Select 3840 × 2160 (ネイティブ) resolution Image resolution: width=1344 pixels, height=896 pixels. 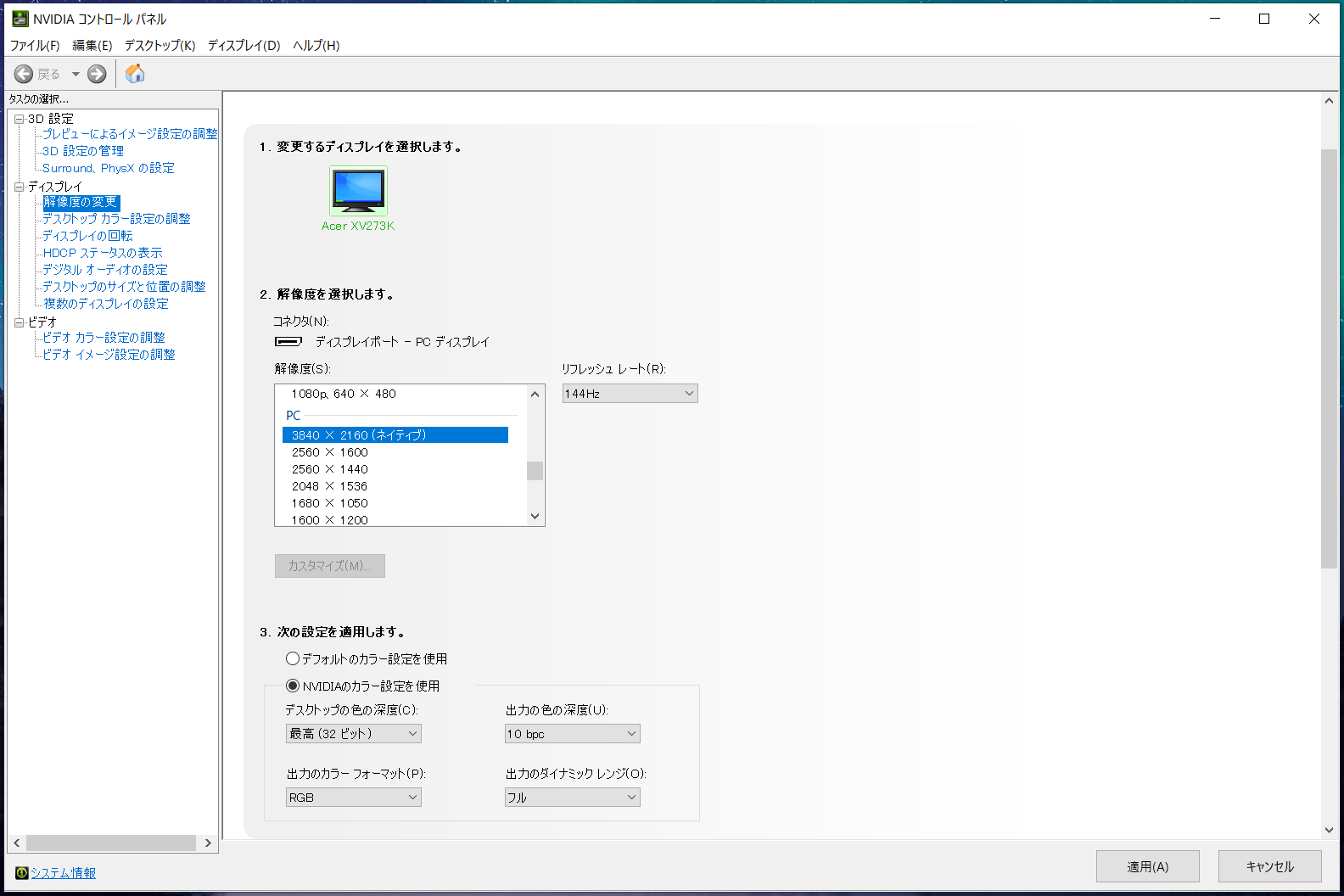pos(395,435)
